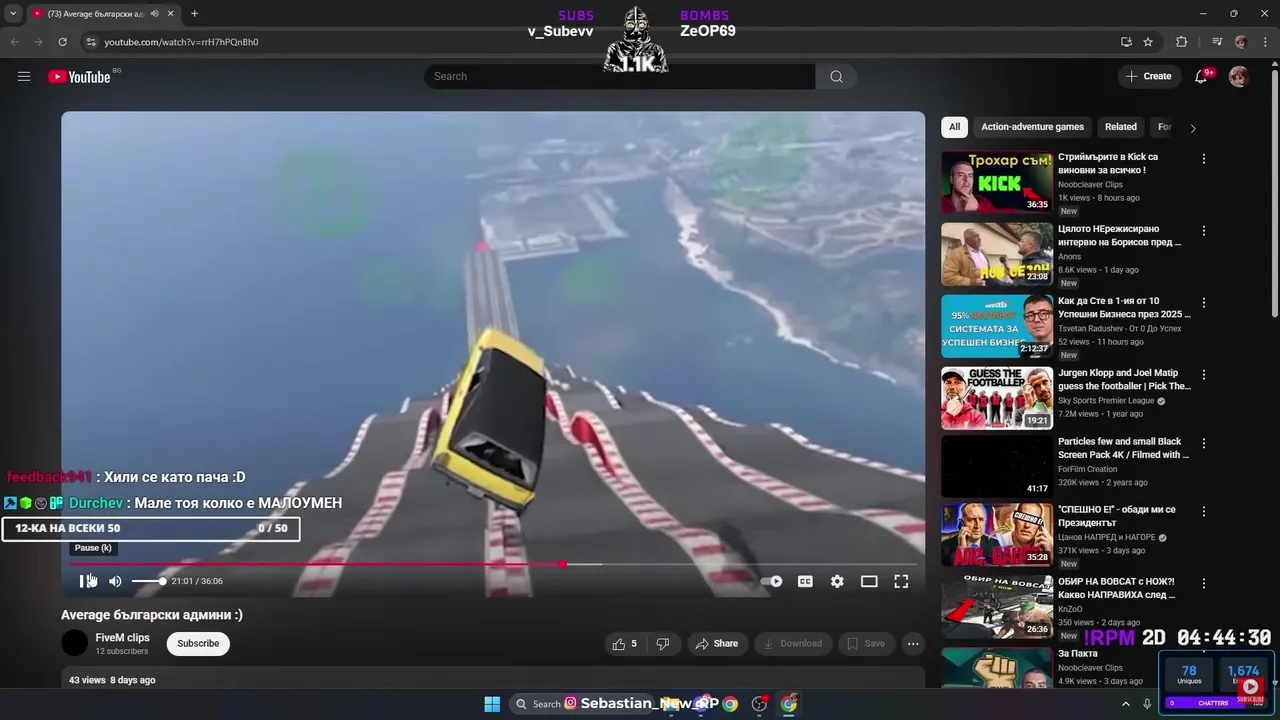Viewport: 1280px width, 720px height.
Task: Switch to theater mode
Action: pos(869,581)
